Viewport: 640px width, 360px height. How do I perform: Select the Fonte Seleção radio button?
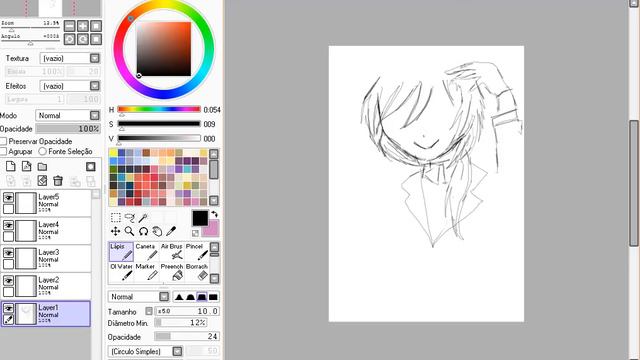point(42,151)
